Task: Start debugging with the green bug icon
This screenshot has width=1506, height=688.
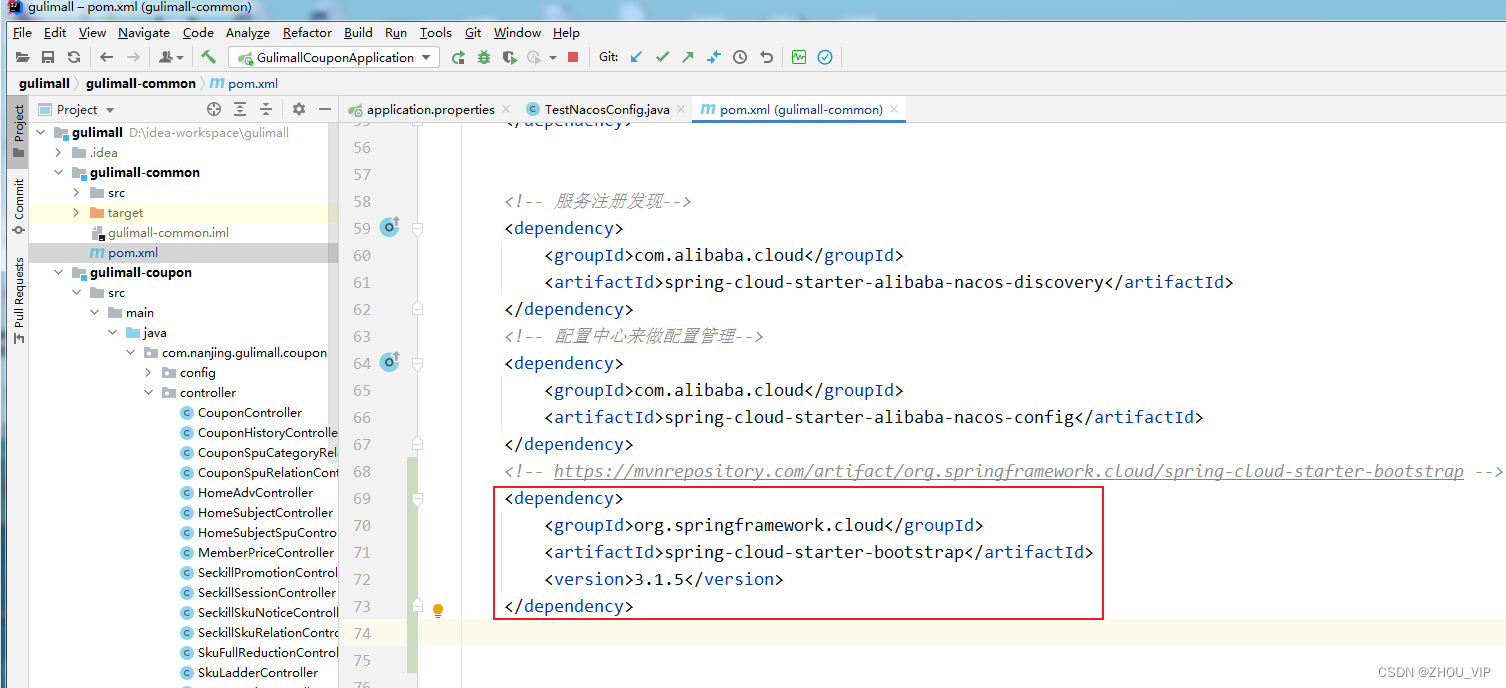Action: pyautogui.click(x=484, y=58)
